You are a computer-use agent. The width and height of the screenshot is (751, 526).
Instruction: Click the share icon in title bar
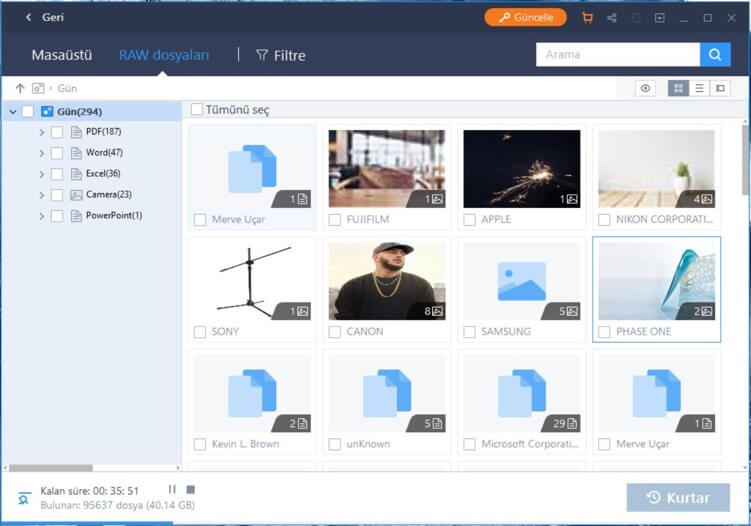(x=611, y=18)
